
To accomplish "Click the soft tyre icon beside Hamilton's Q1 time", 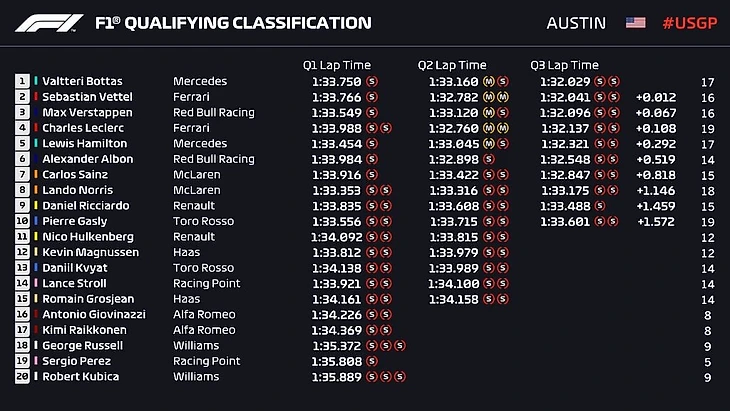I will click(x=373, y=144).
